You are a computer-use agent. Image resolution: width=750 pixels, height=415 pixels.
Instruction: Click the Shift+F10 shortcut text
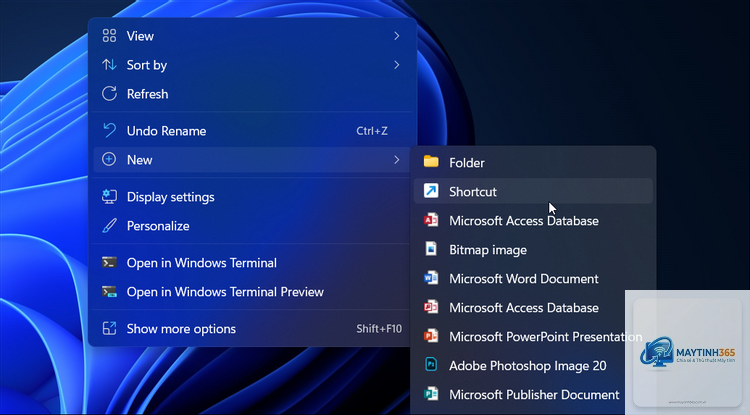click(x=379, y=328)
